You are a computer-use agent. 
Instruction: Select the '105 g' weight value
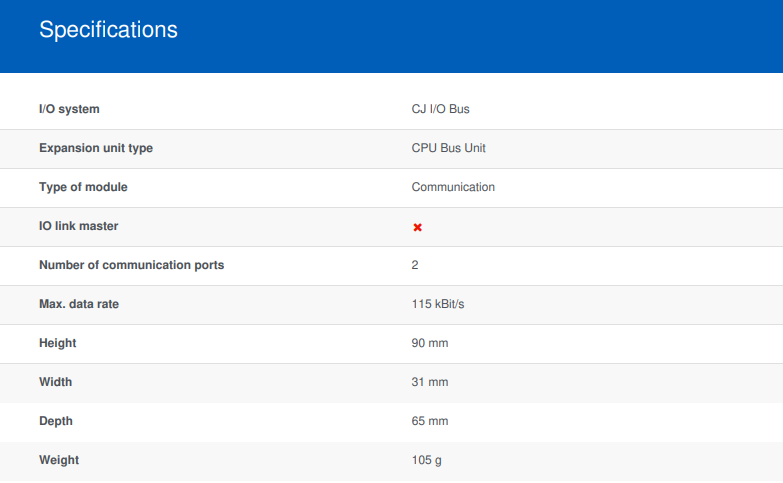[426, 460]
